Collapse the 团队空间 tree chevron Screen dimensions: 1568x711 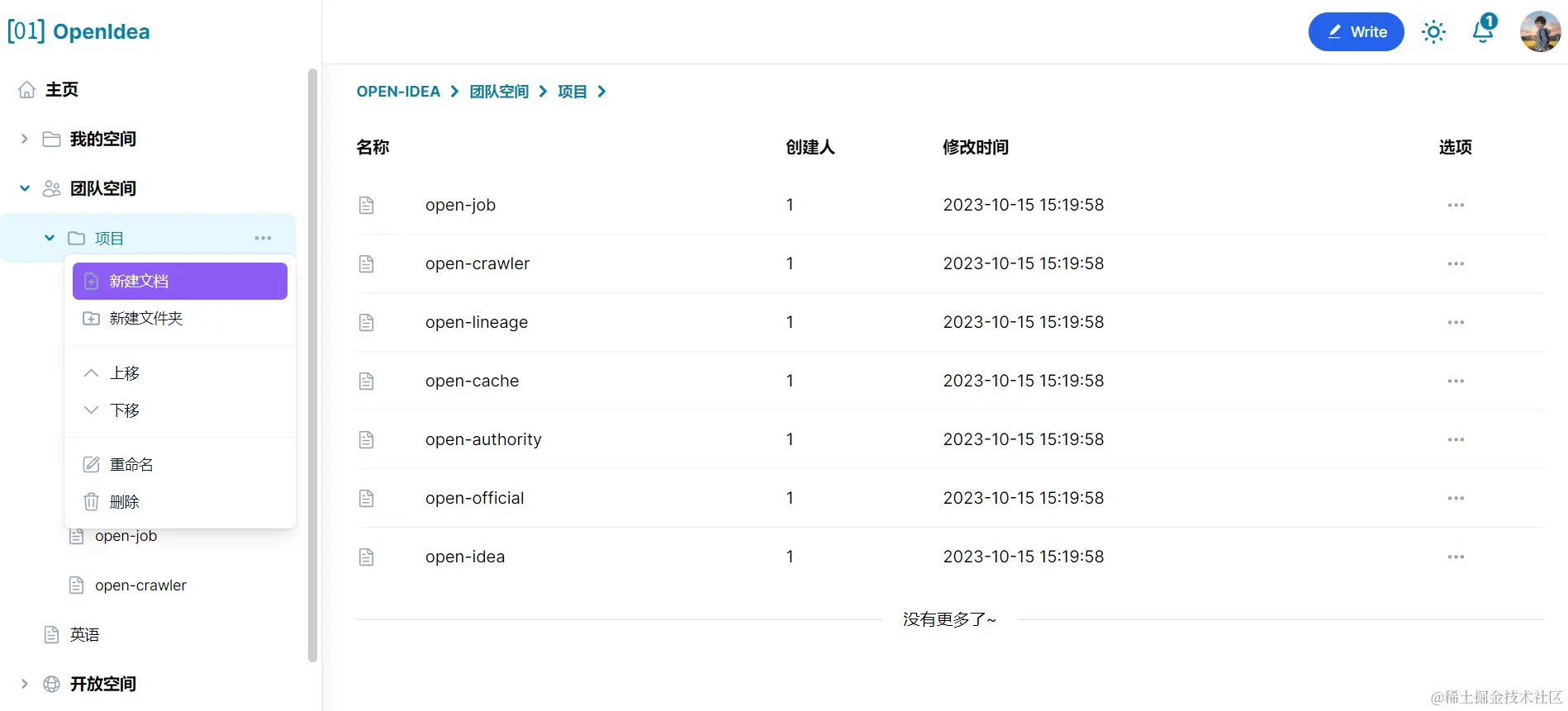click(x=25, y=188)
